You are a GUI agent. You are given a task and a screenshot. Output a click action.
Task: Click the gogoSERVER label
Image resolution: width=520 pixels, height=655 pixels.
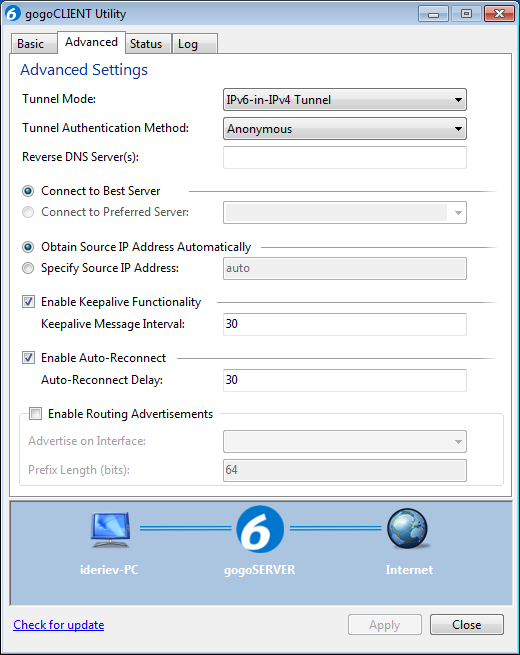coord(260,570)
